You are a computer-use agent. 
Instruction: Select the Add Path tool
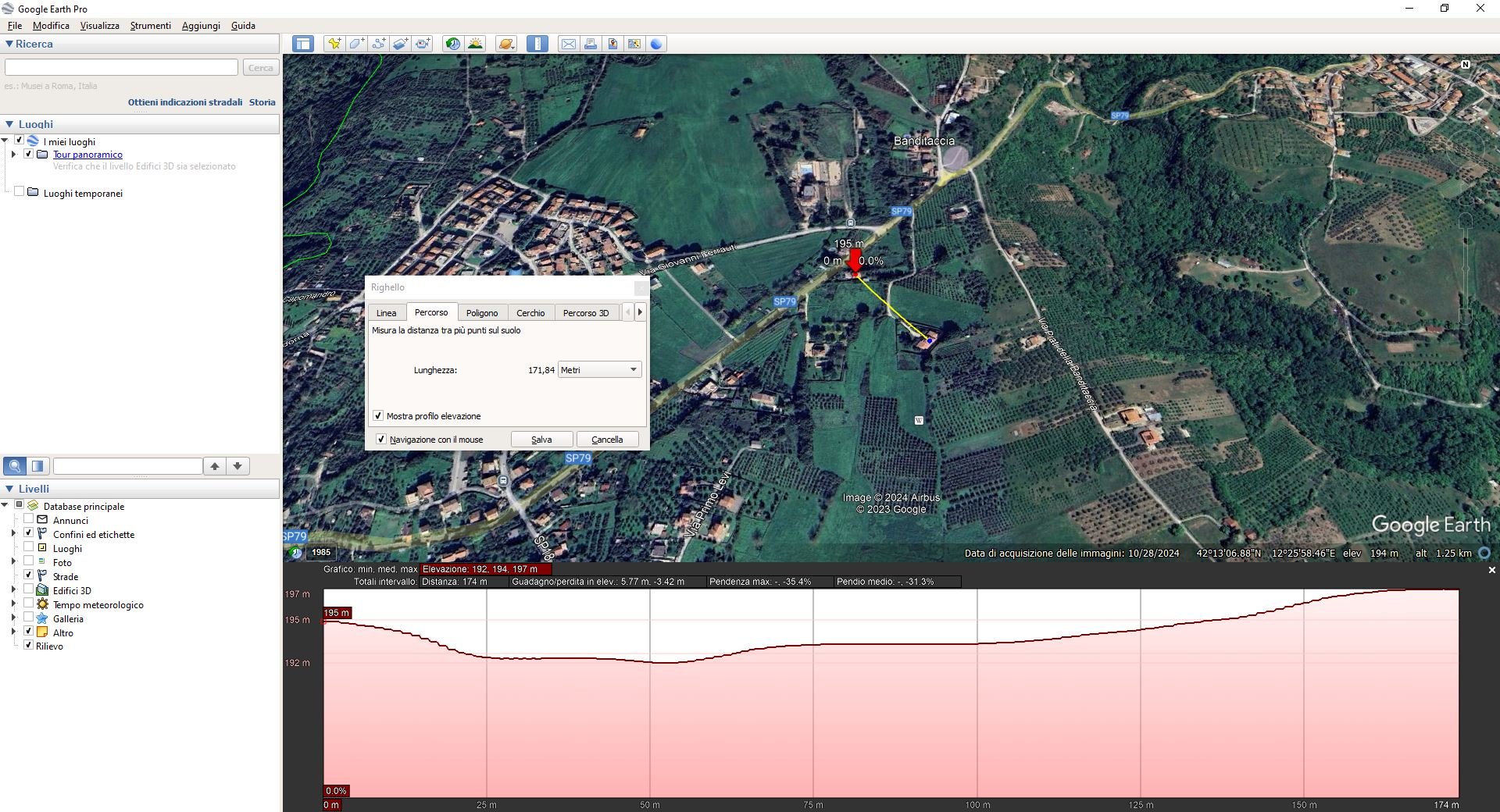(x=378, y=44)
